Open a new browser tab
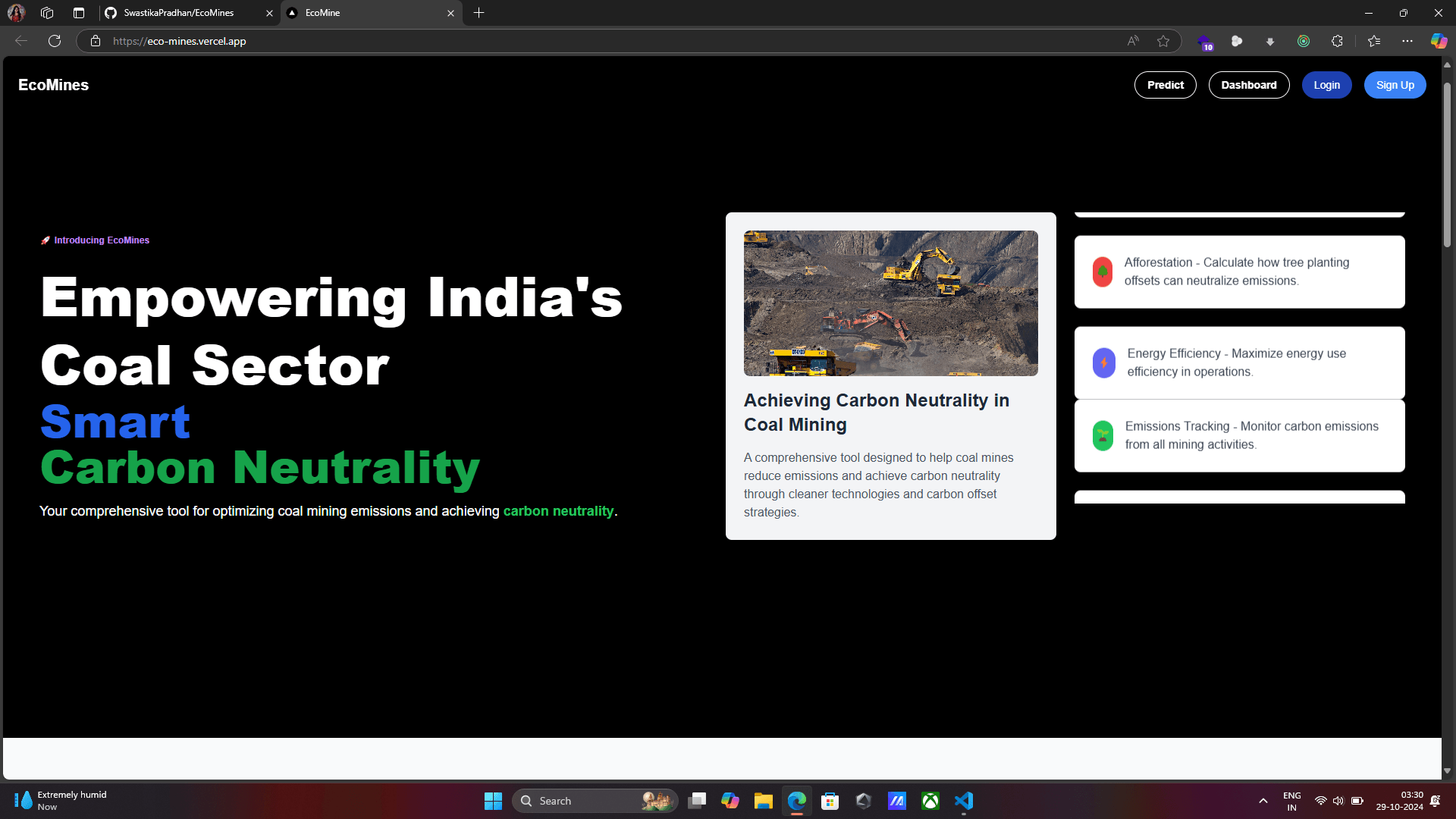The image size is (1456, 819). [479, 13]
